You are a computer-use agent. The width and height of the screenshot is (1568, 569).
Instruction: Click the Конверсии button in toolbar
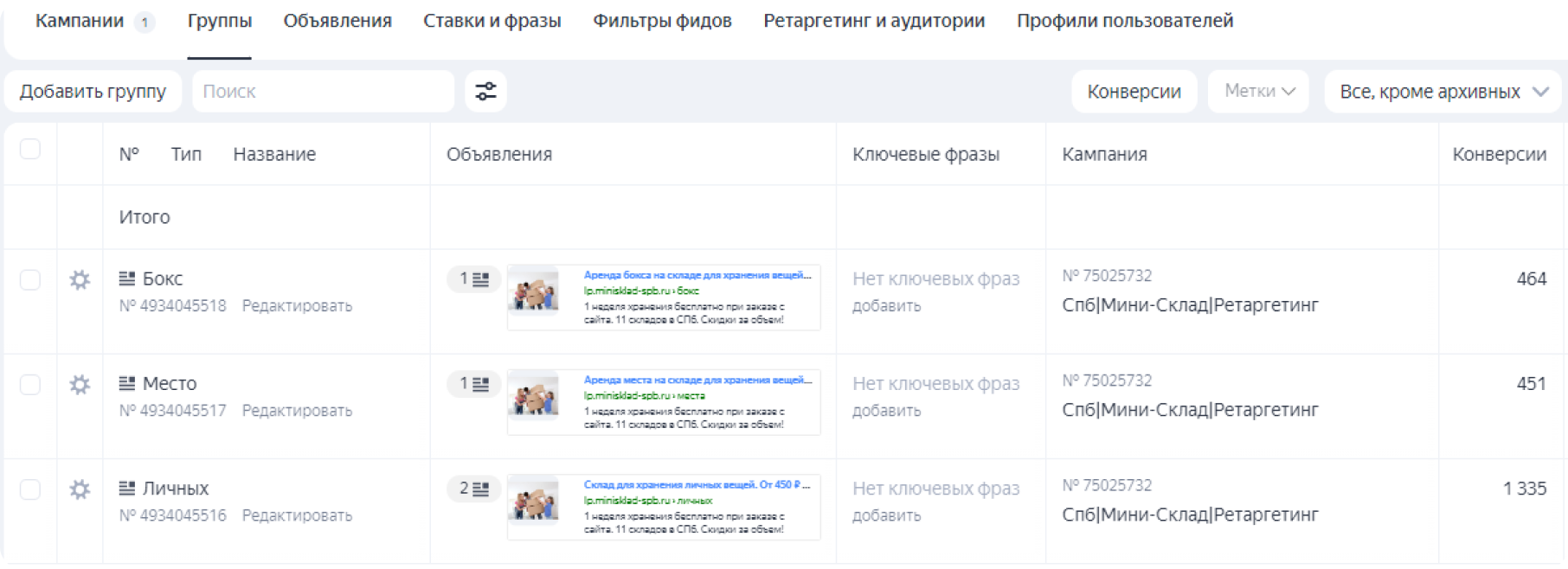tap(1134, 92)
